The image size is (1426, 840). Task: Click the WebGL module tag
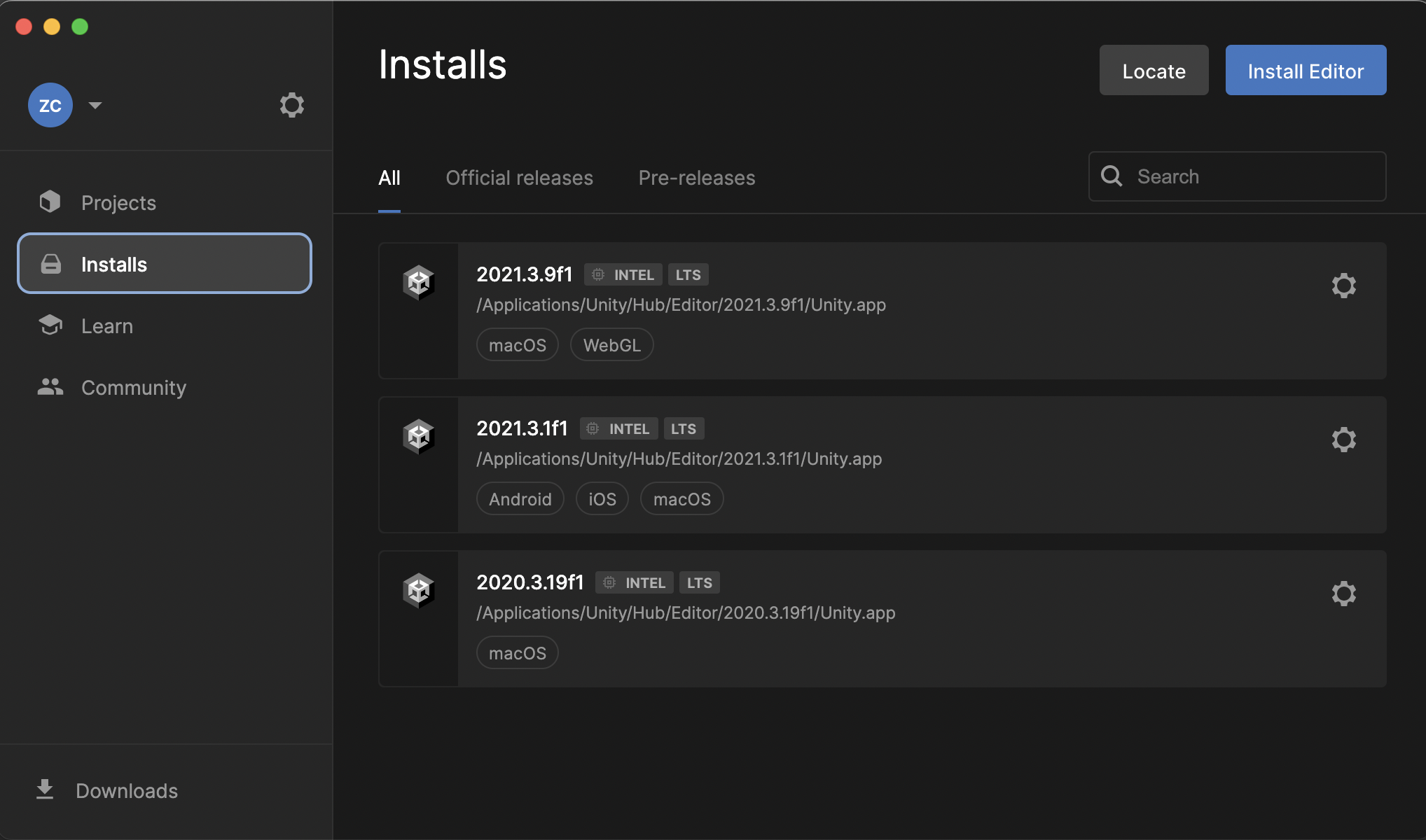coord(611,345)
